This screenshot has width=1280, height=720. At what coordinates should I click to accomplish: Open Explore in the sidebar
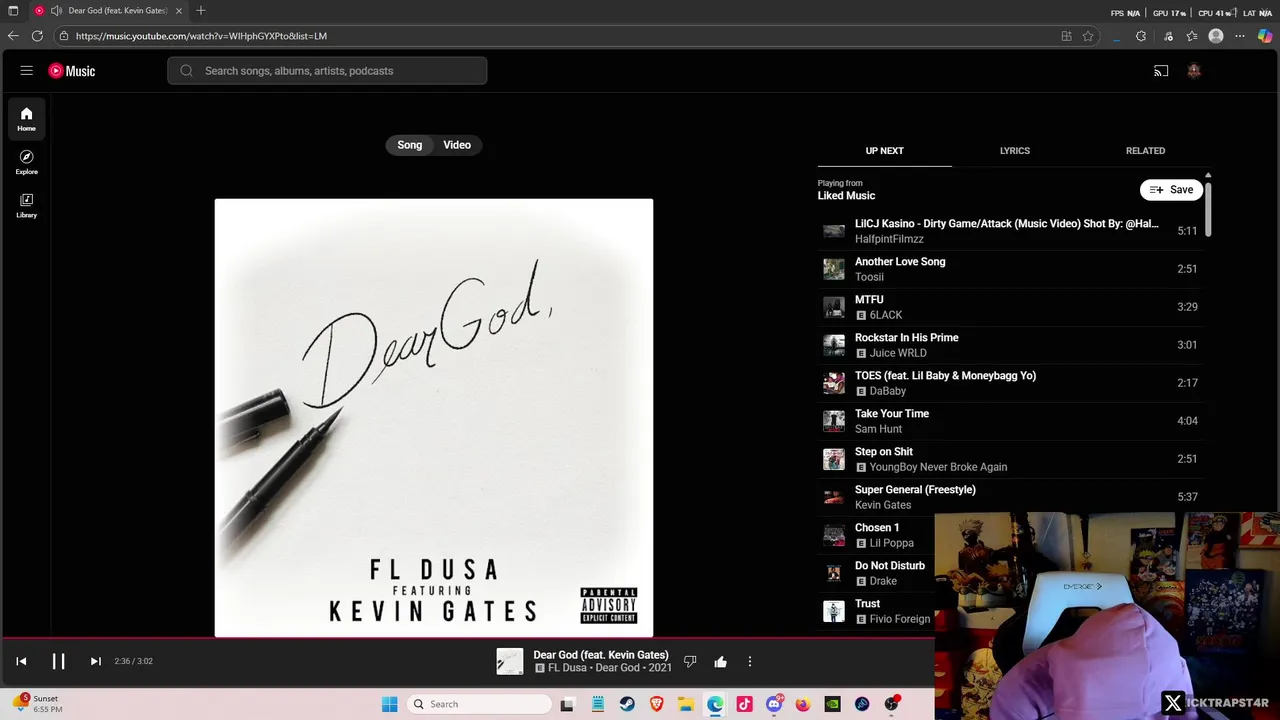(27, 162)
